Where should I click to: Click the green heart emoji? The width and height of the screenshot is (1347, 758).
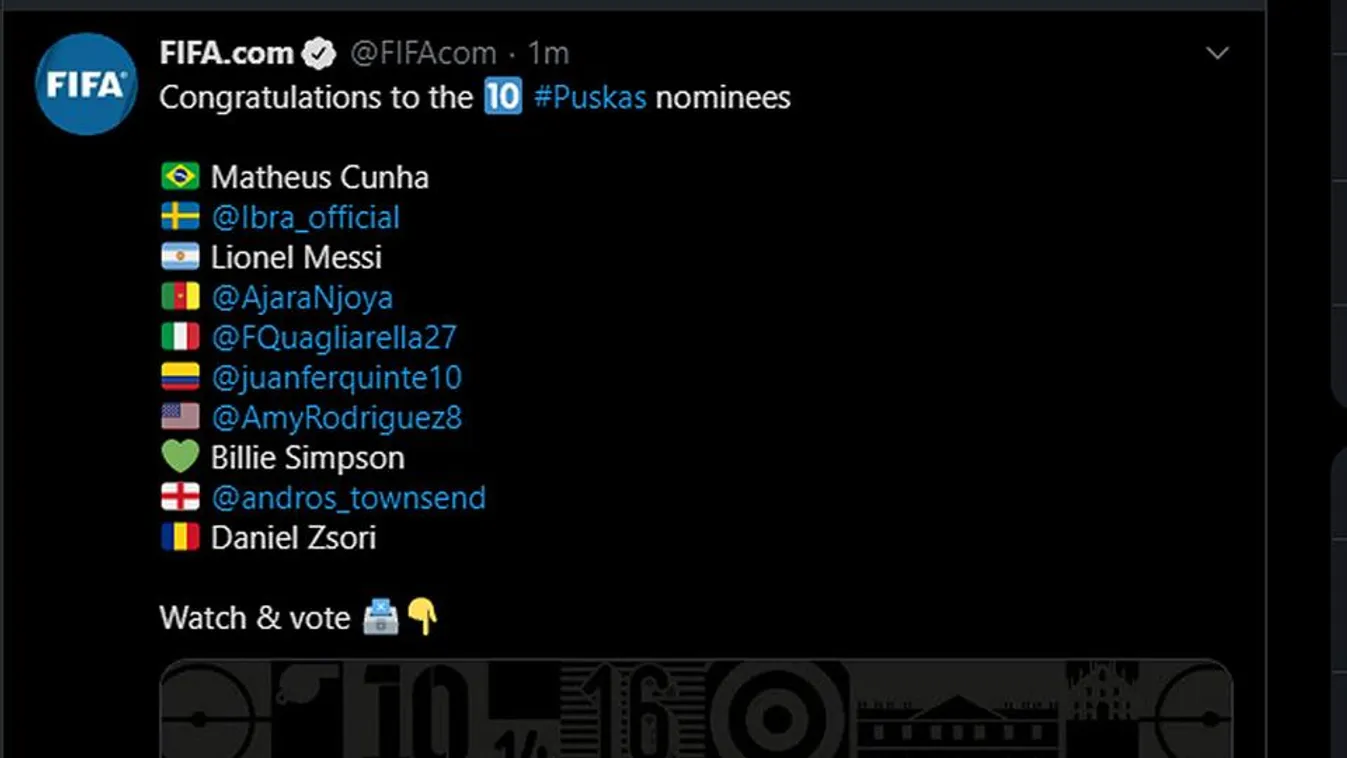pyautogui.click(x=180, y=458)
